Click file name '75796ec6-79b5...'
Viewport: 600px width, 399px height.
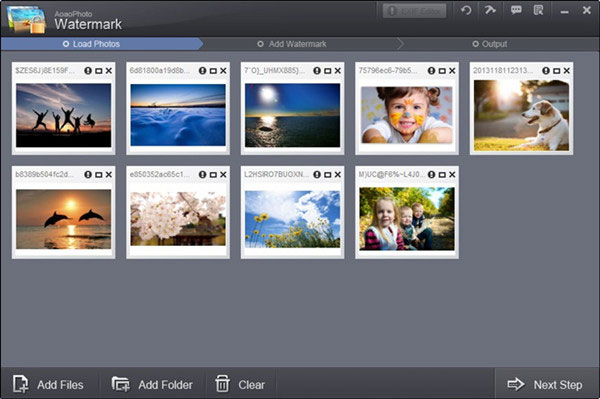(x=388, y=71)
